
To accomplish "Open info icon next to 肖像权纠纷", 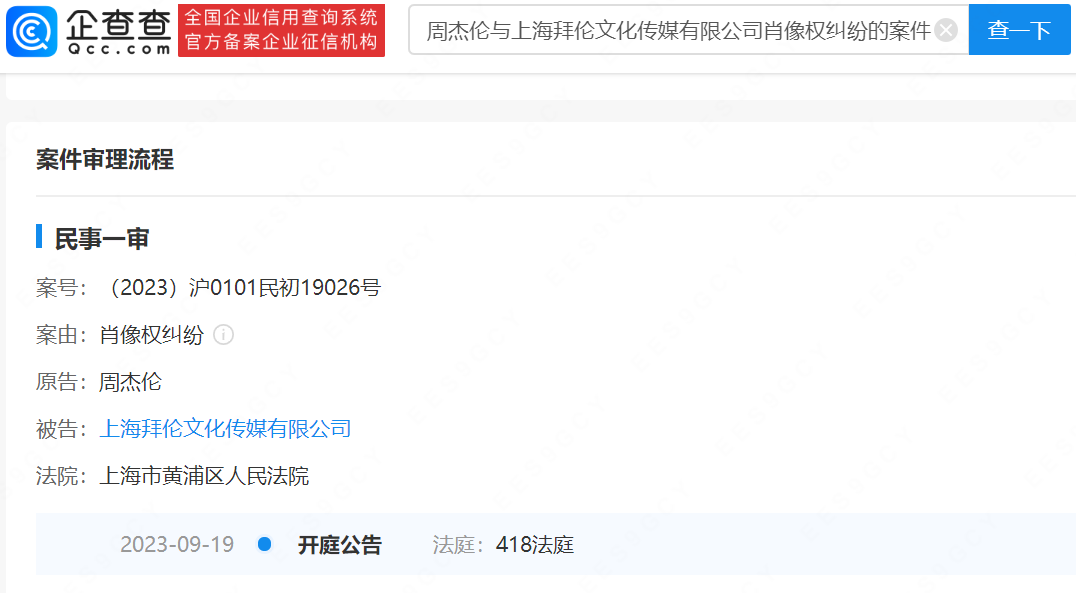I will (x=224, y=335).
